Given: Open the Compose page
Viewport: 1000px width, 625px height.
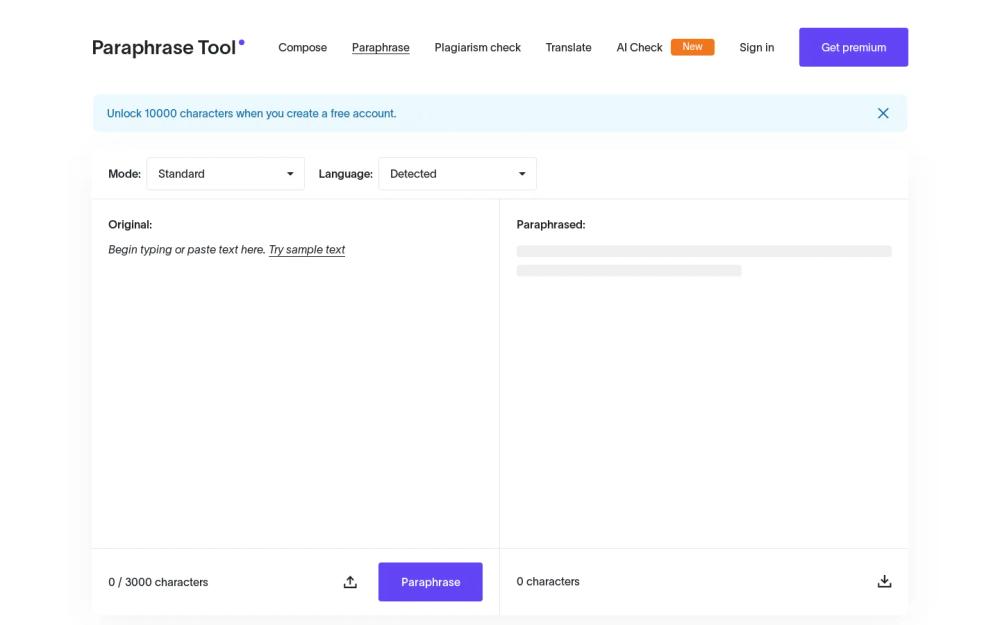Looking at the screenshot, I should tap(302, 47).
